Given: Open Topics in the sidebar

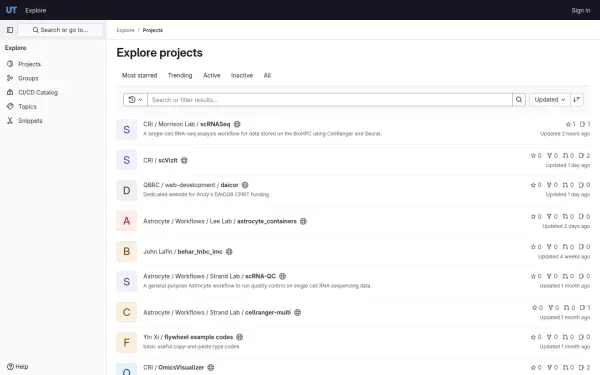Looking at the screenshot, I should (27, 106).
